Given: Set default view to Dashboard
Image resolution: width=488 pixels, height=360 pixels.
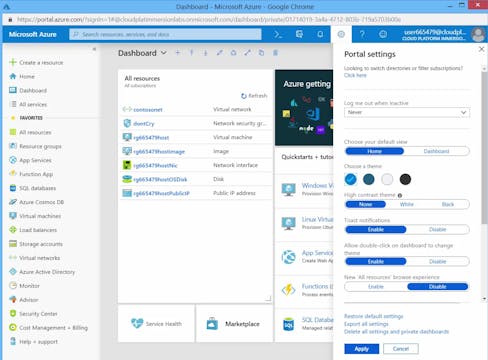Looking at the screenshot, I should pyautogui.click(x=436, y=151).
